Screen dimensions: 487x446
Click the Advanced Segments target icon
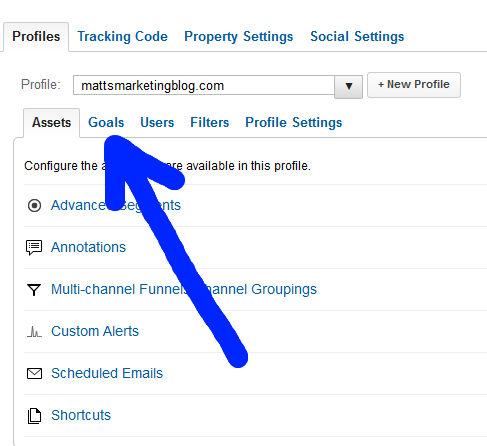[34, 205]
